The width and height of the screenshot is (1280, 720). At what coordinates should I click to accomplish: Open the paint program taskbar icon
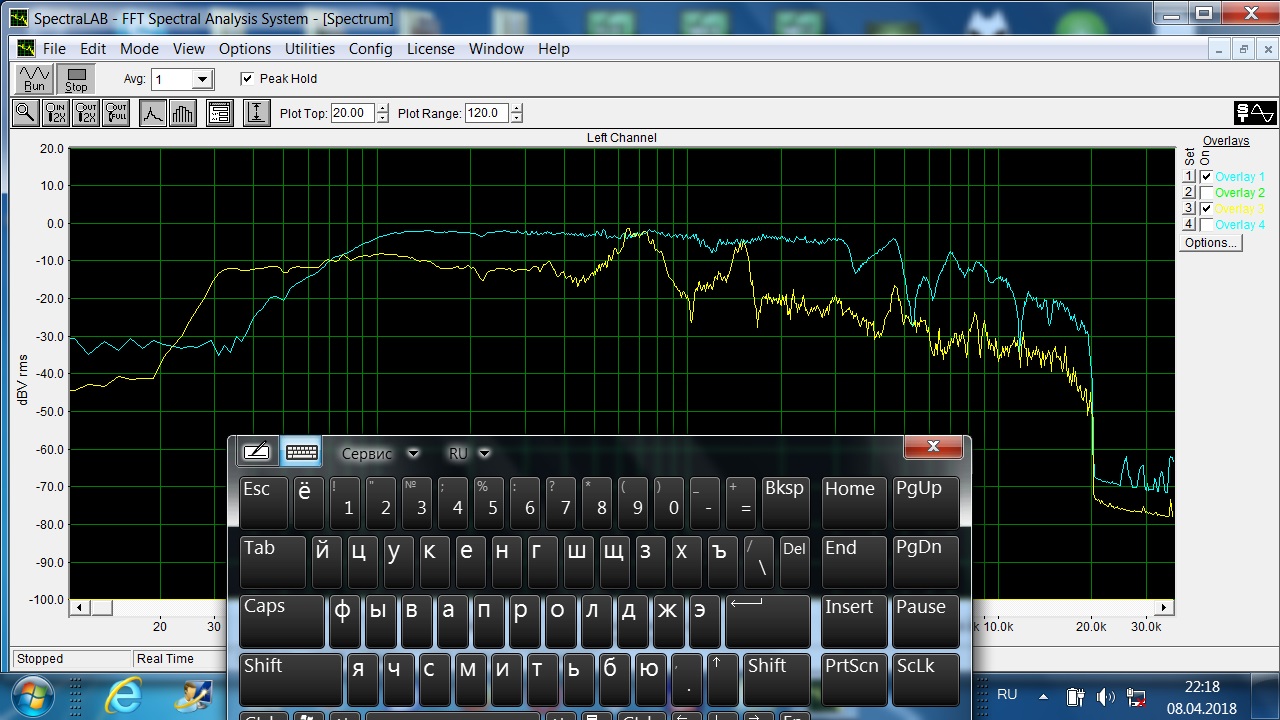[191, 697]
